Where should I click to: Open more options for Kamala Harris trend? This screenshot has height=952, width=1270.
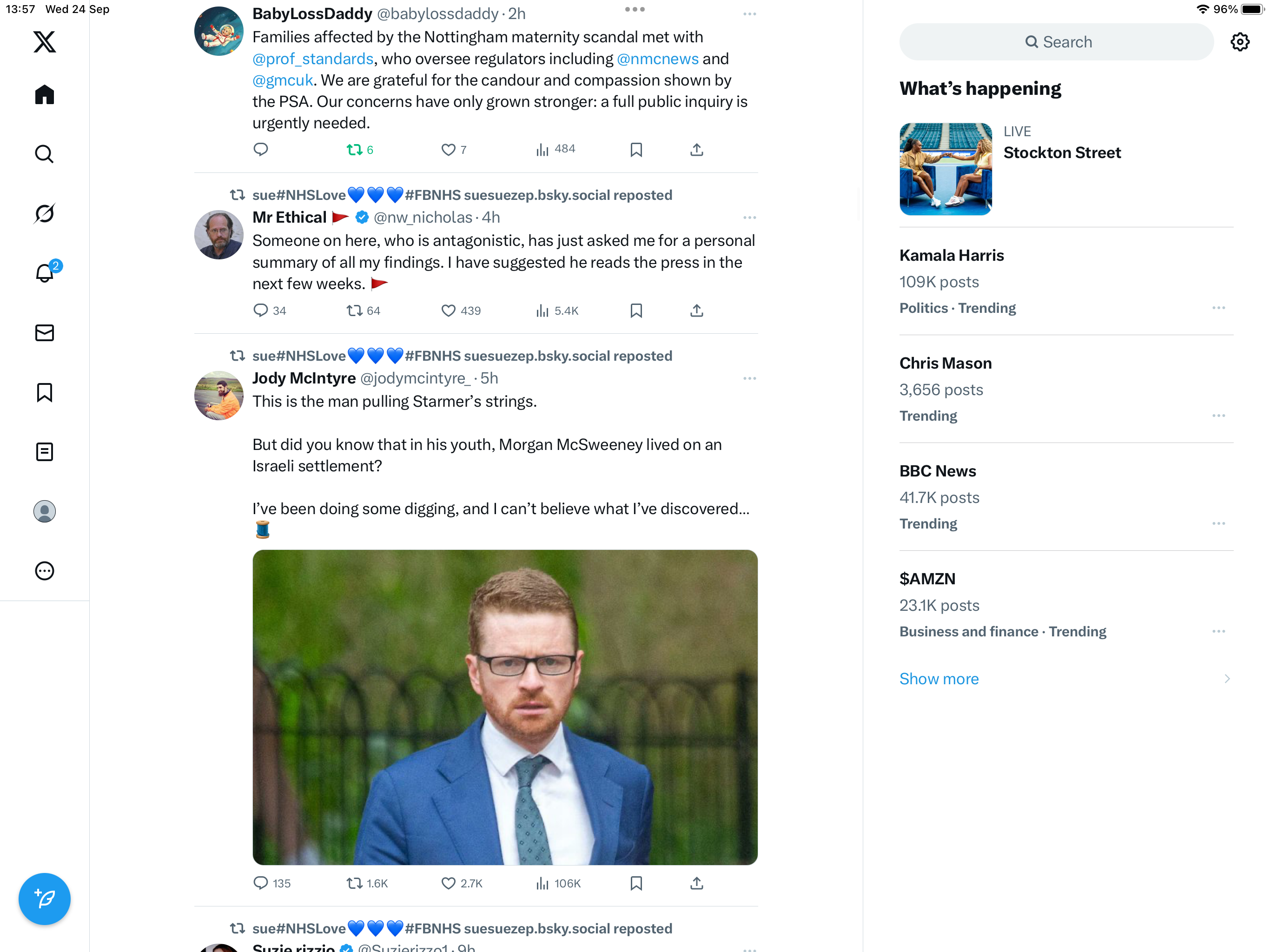pyautogui.click(x=1218, y=308)
